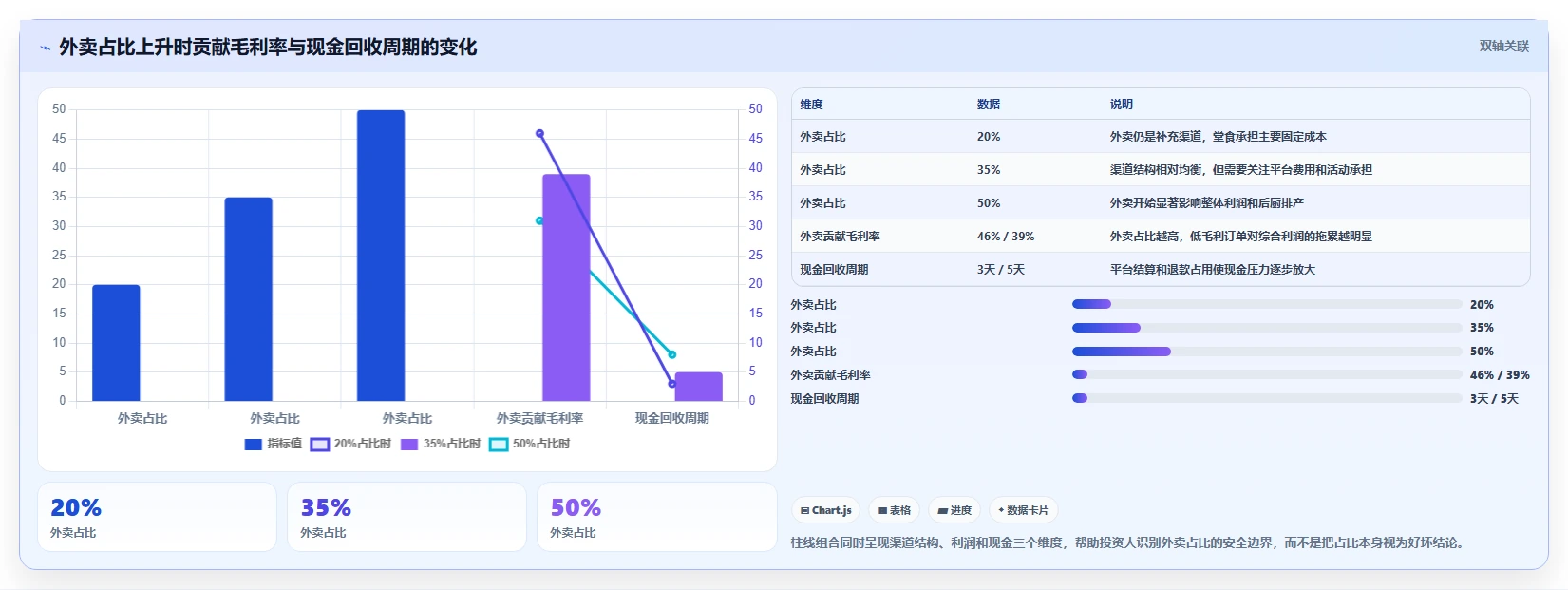
Task: Click the cyan line point at 8
Action: [x=671, y=354]
